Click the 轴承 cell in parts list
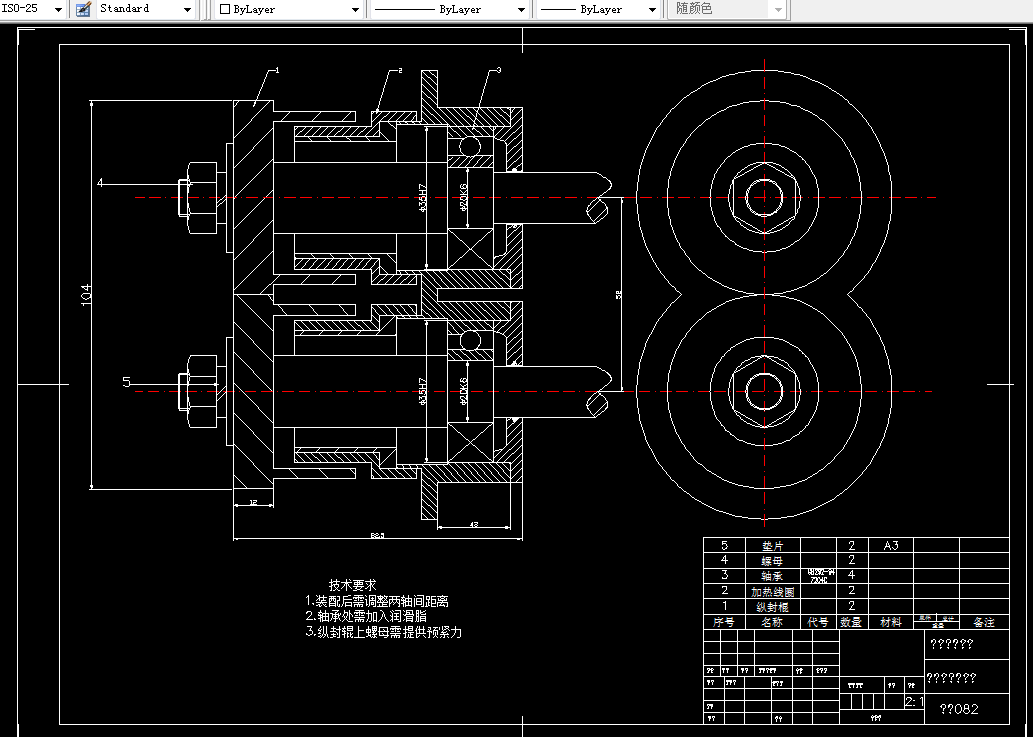 (x=772, y=576)
